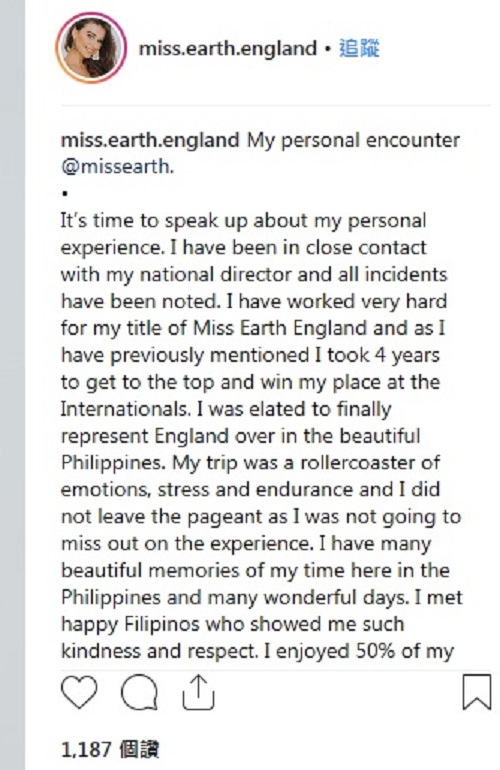Open miss.earth.england profile from the header
Viewport: 500px width, 770px height.
(228, 49)
